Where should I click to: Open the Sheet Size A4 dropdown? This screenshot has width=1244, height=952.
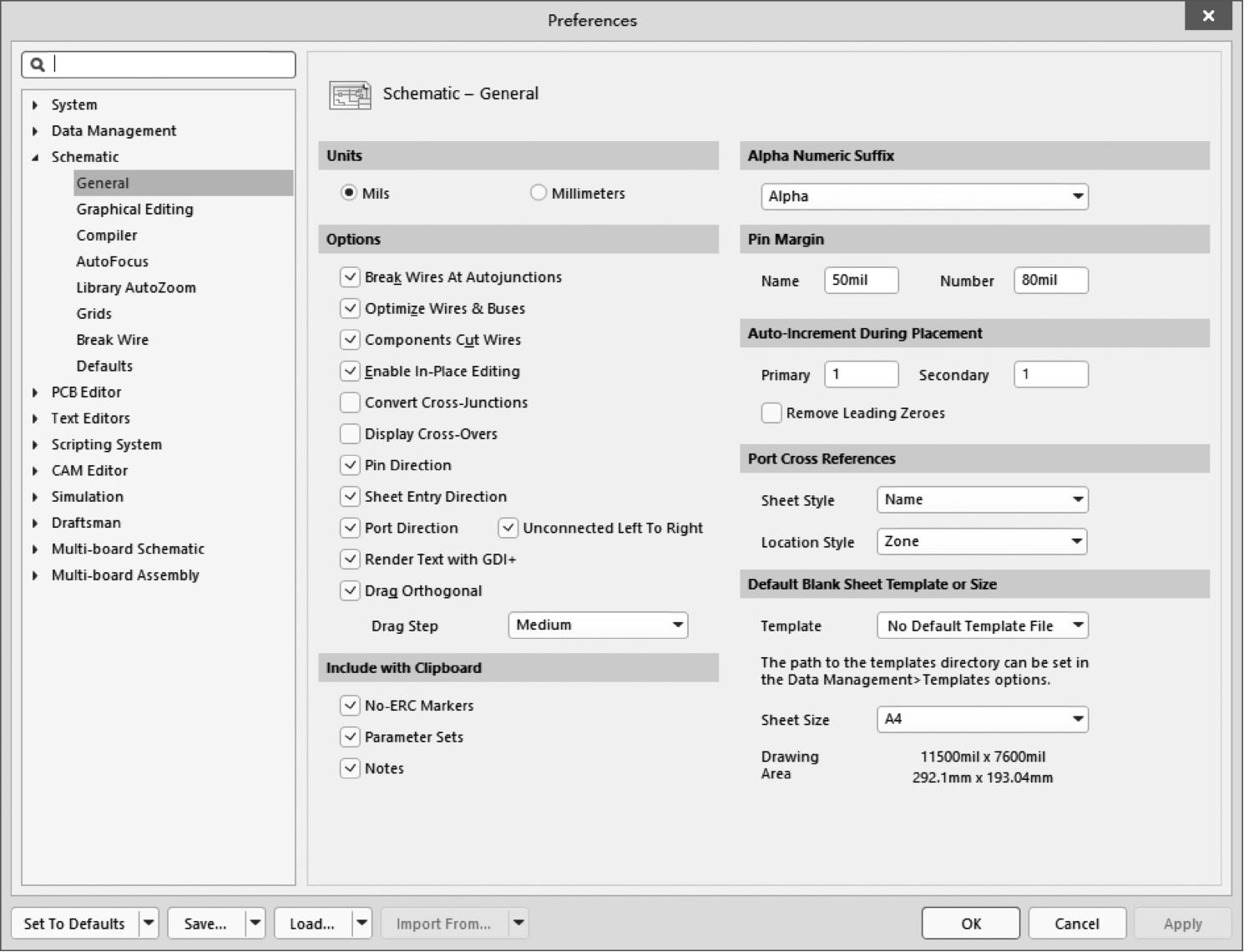[x=982, y=720]
